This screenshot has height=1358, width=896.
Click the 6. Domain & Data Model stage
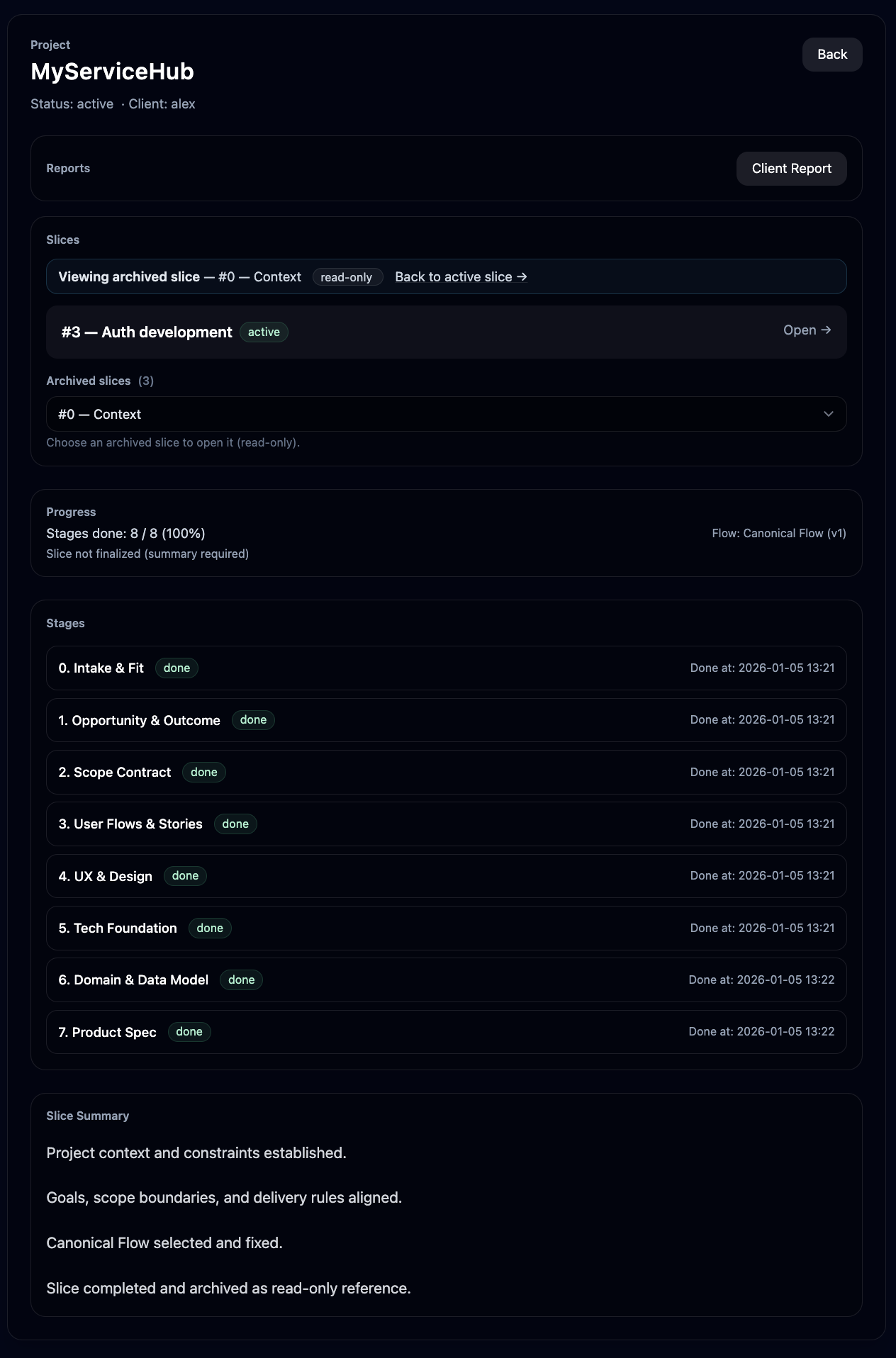point(445,980)
